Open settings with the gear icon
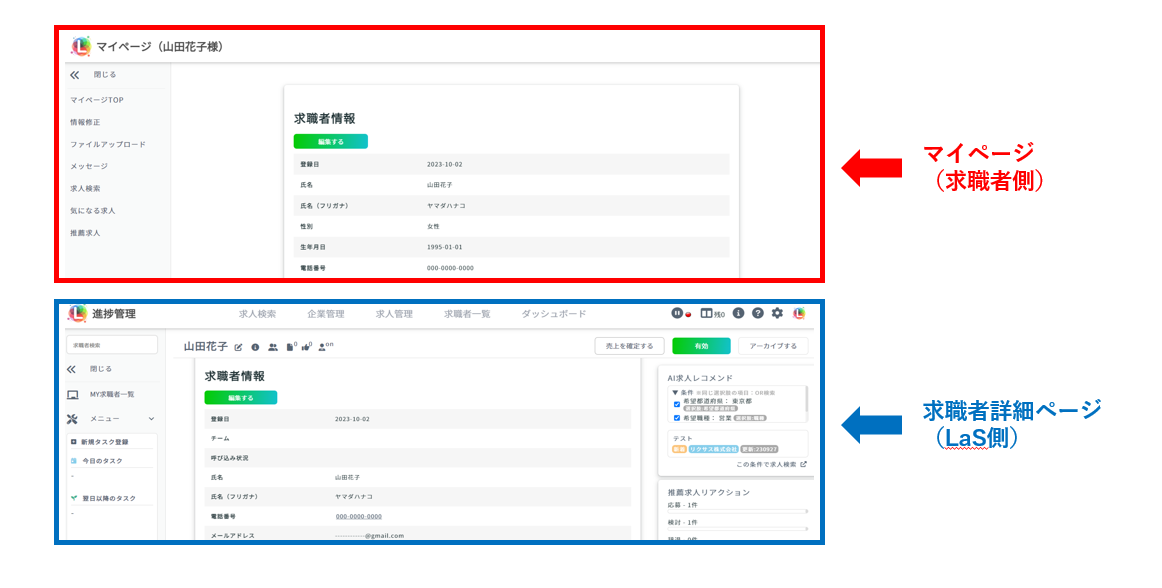The width and height of the screenshot is (1162, 588). [777, 313]
